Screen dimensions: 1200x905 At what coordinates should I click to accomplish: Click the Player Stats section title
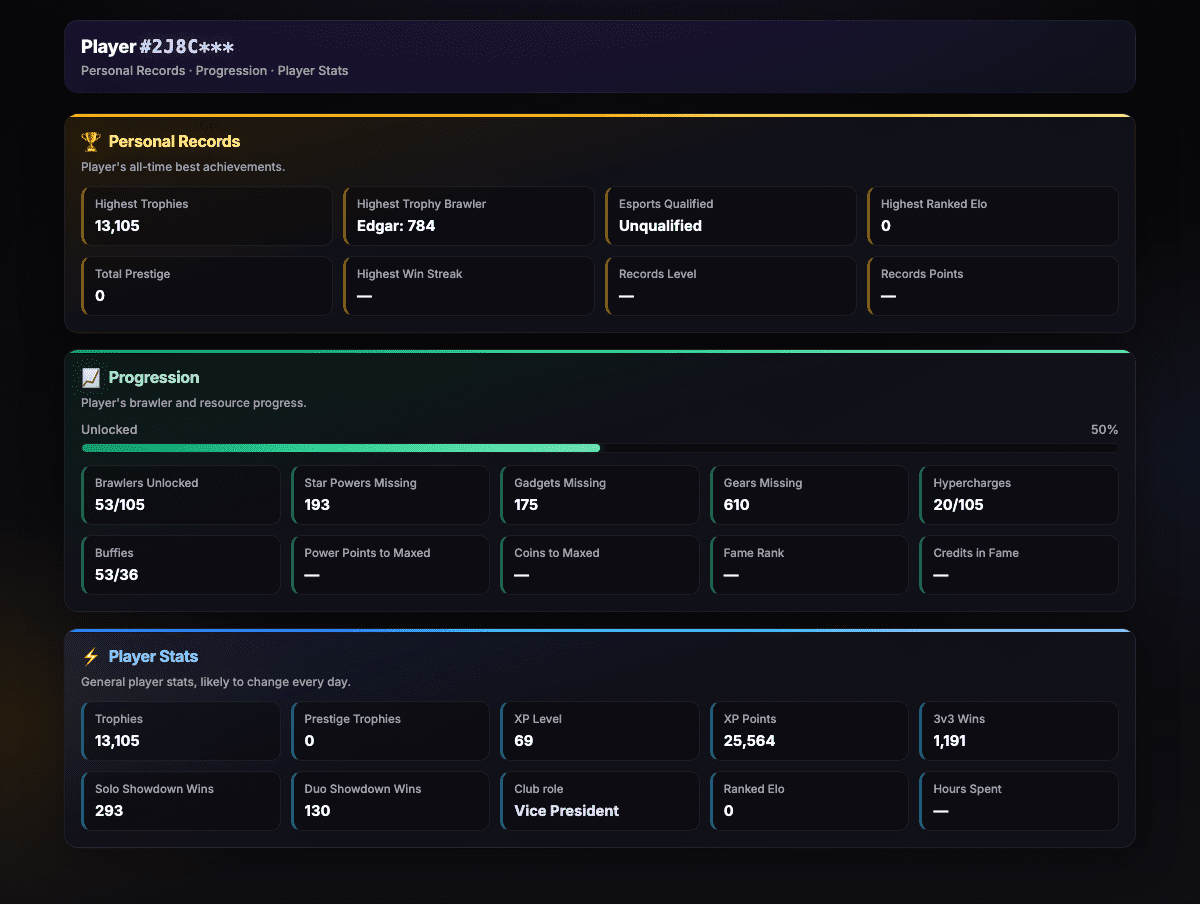click(x=154, y=656)
